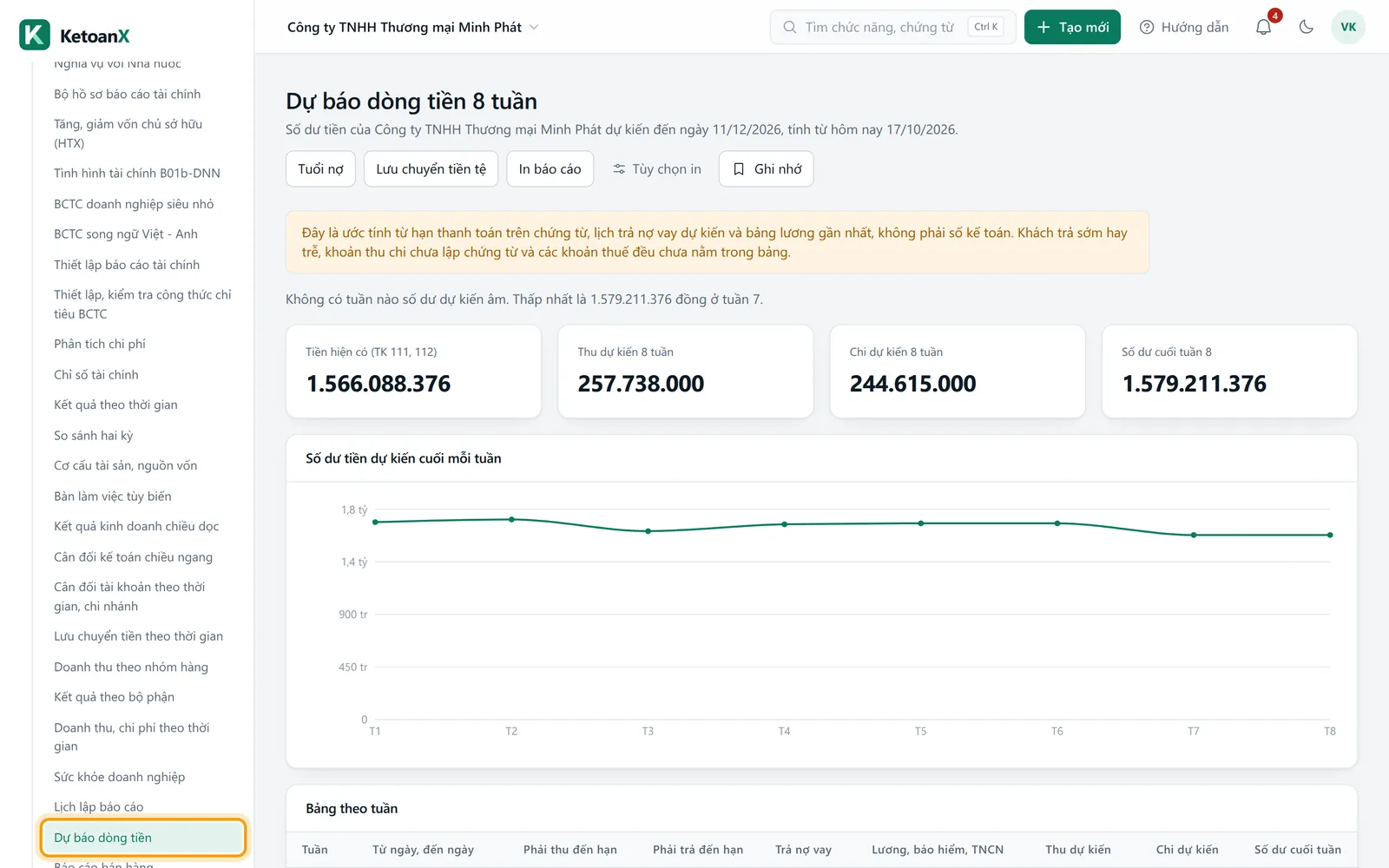The image size is (1389, 868).
Task: Click the Tiền hiện có card
Action: click(413, 372)
